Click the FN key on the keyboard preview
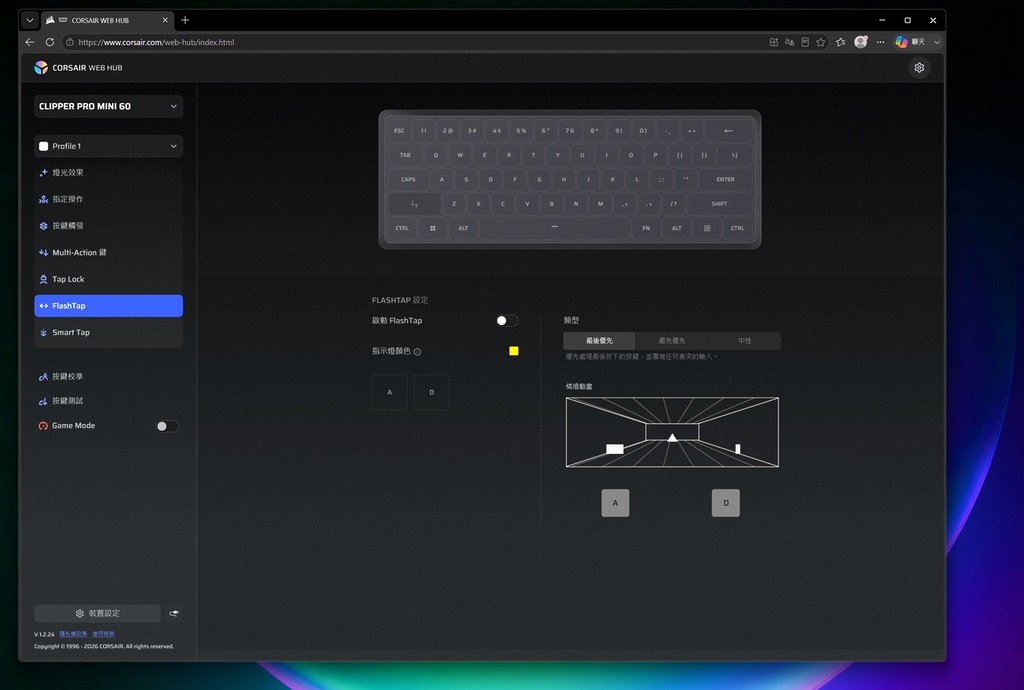The image size is (1024, 690). [646, 228]
